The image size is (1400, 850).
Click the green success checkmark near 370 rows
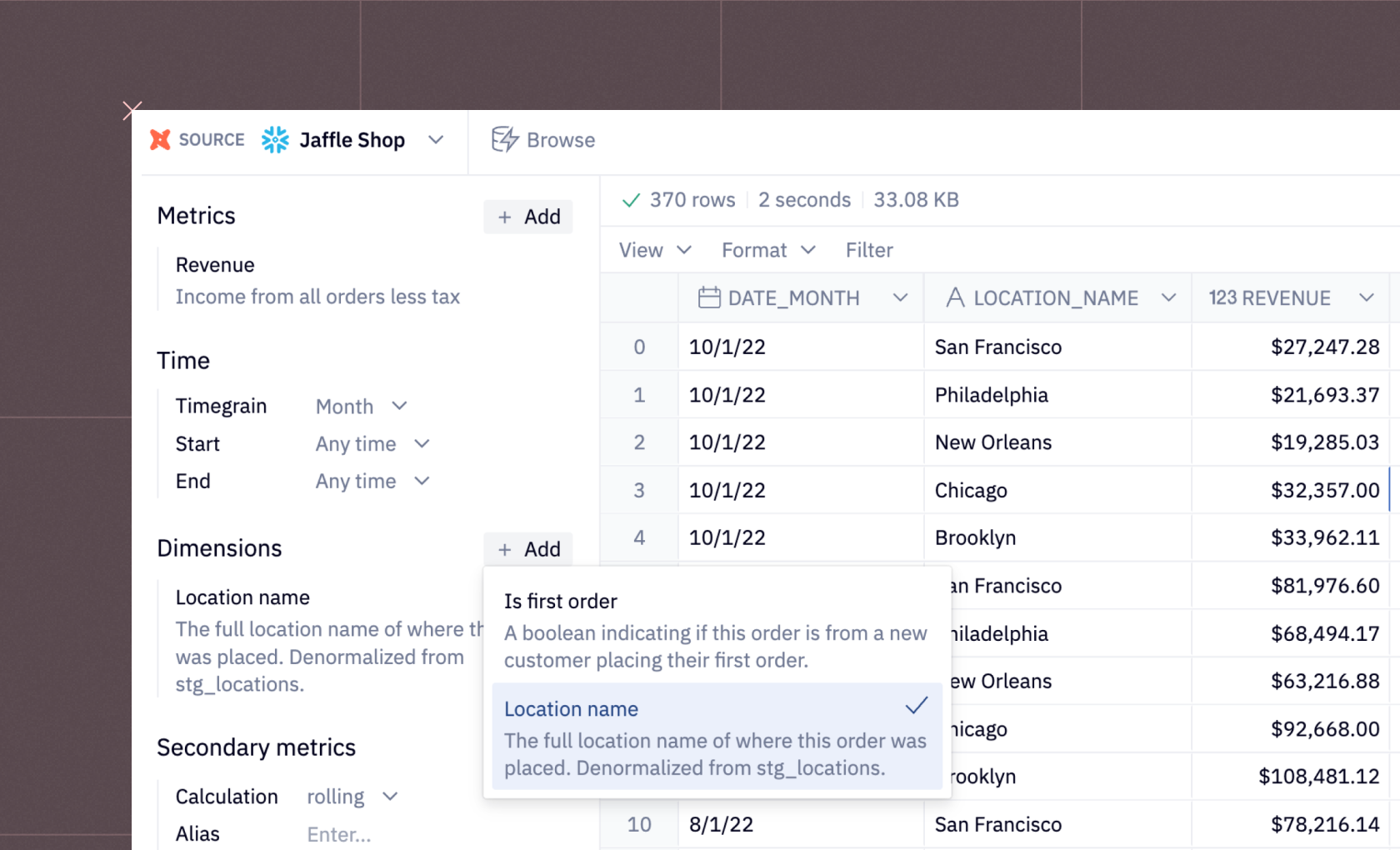[631, 199]
